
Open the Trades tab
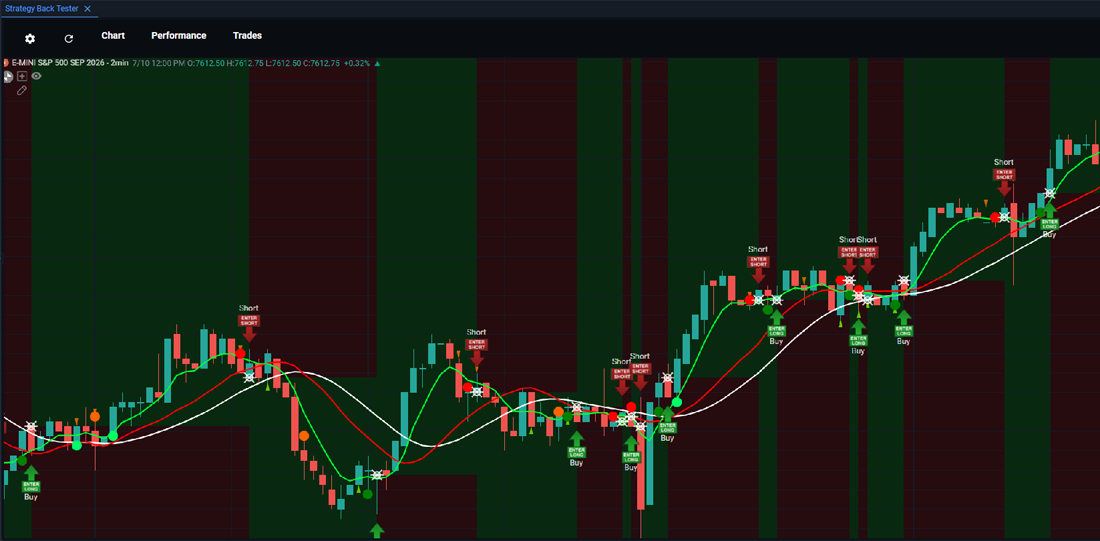pos(247,36)
